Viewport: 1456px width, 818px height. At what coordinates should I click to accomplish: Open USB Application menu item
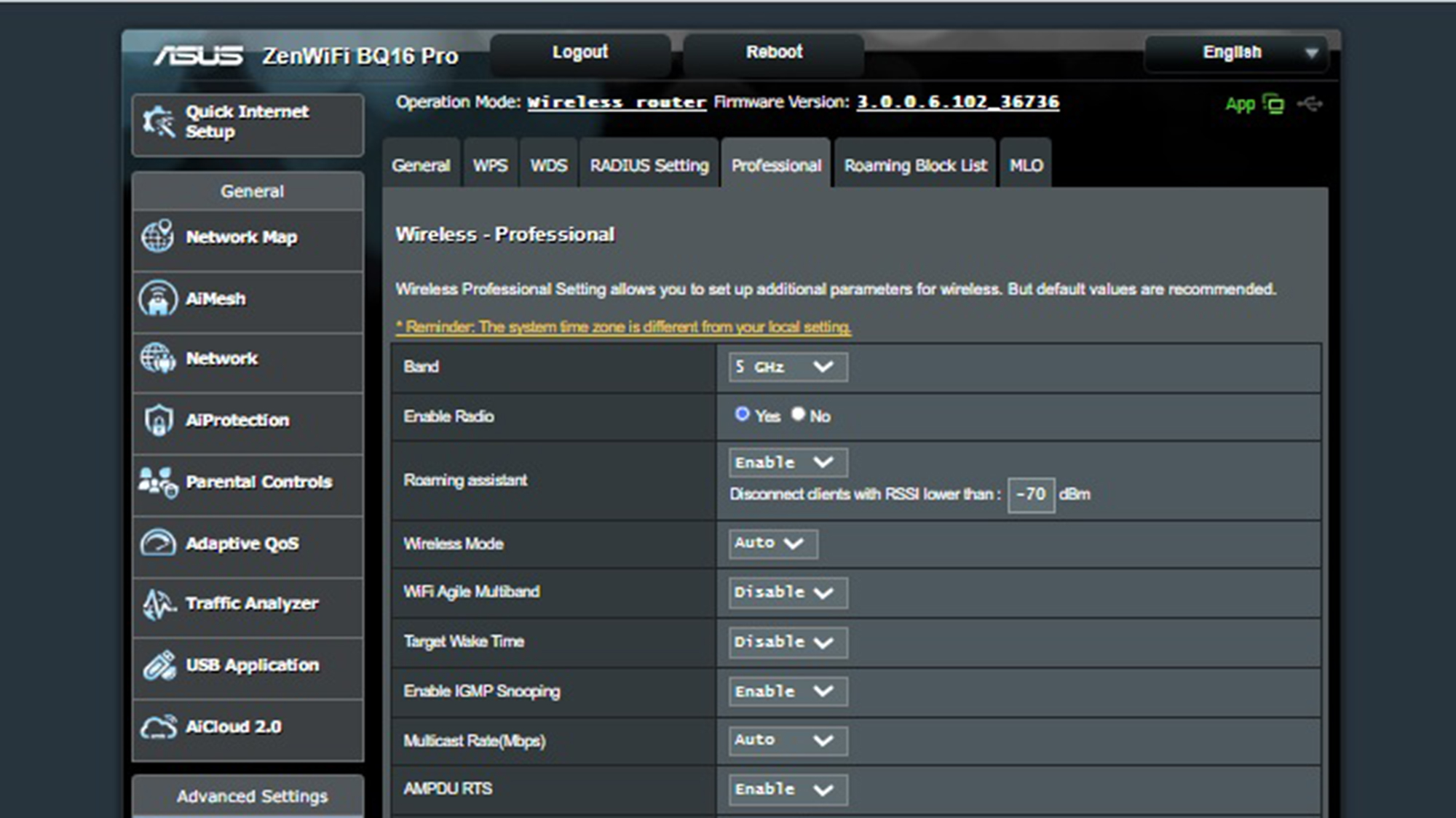[248, 668]
